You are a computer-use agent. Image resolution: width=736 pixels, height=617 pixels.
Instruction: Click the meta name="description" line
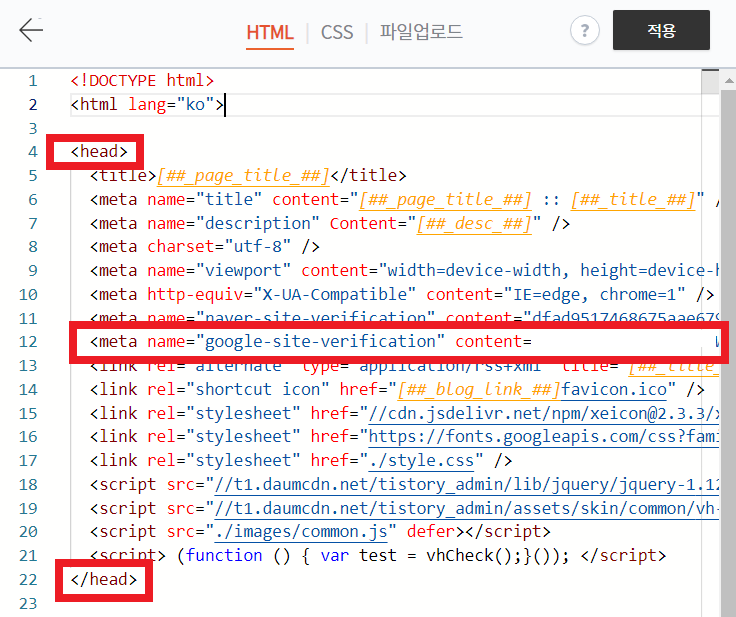tap(330, 224)
